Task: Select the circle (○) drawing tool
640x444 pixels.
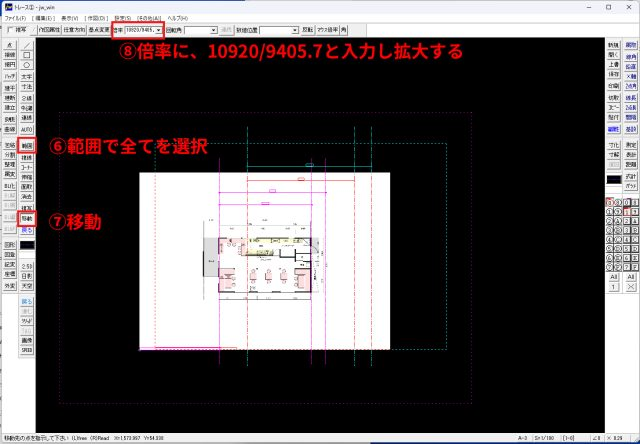Action: pyautogui.click(x=27, y=65)
